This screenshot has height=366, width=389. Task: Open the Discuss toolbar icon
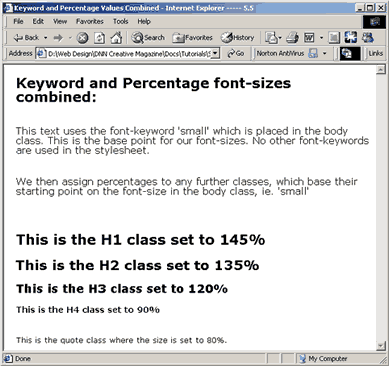coord(334,38)
